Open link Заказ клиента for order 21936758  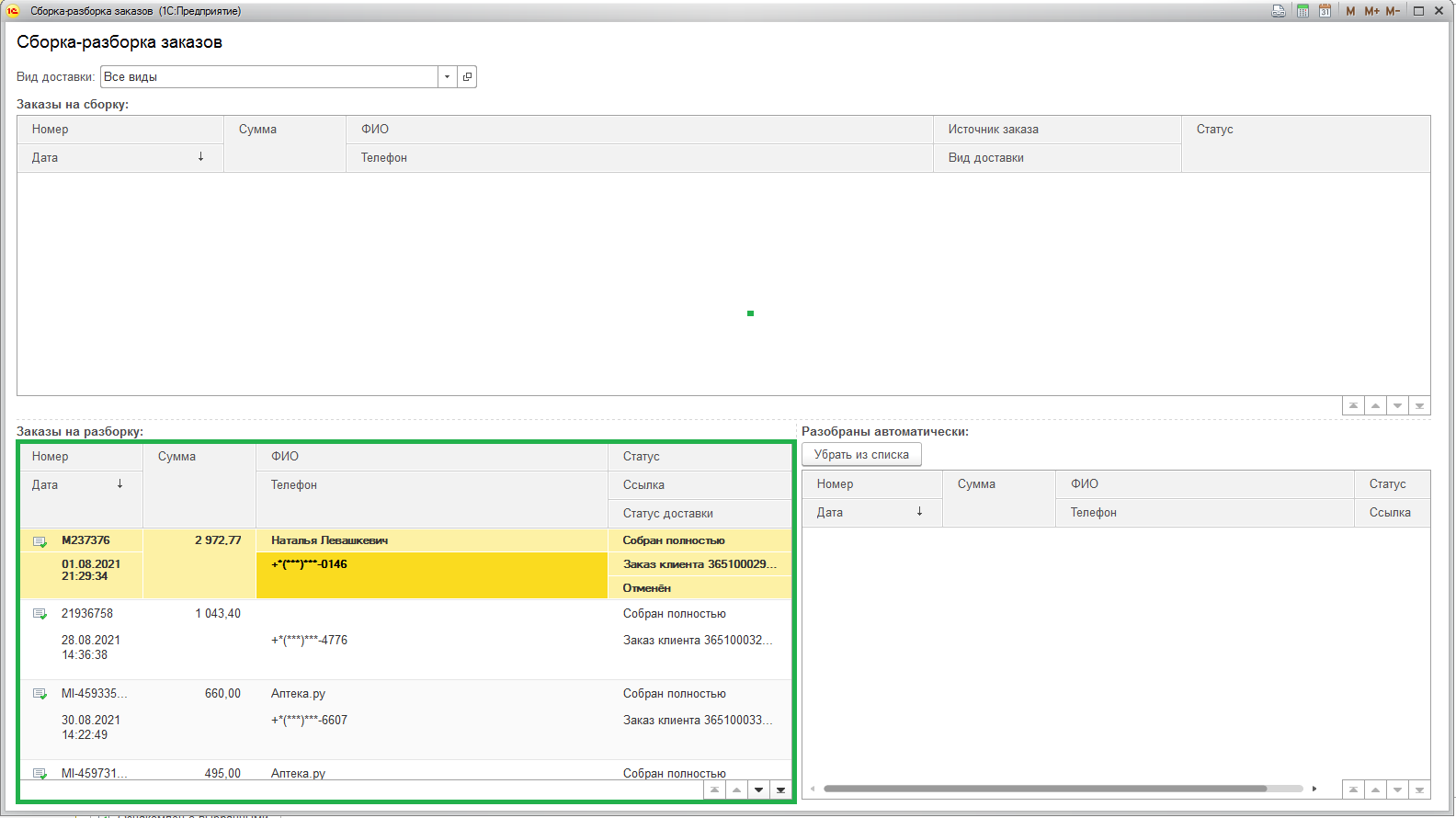(x=697, y=641)
